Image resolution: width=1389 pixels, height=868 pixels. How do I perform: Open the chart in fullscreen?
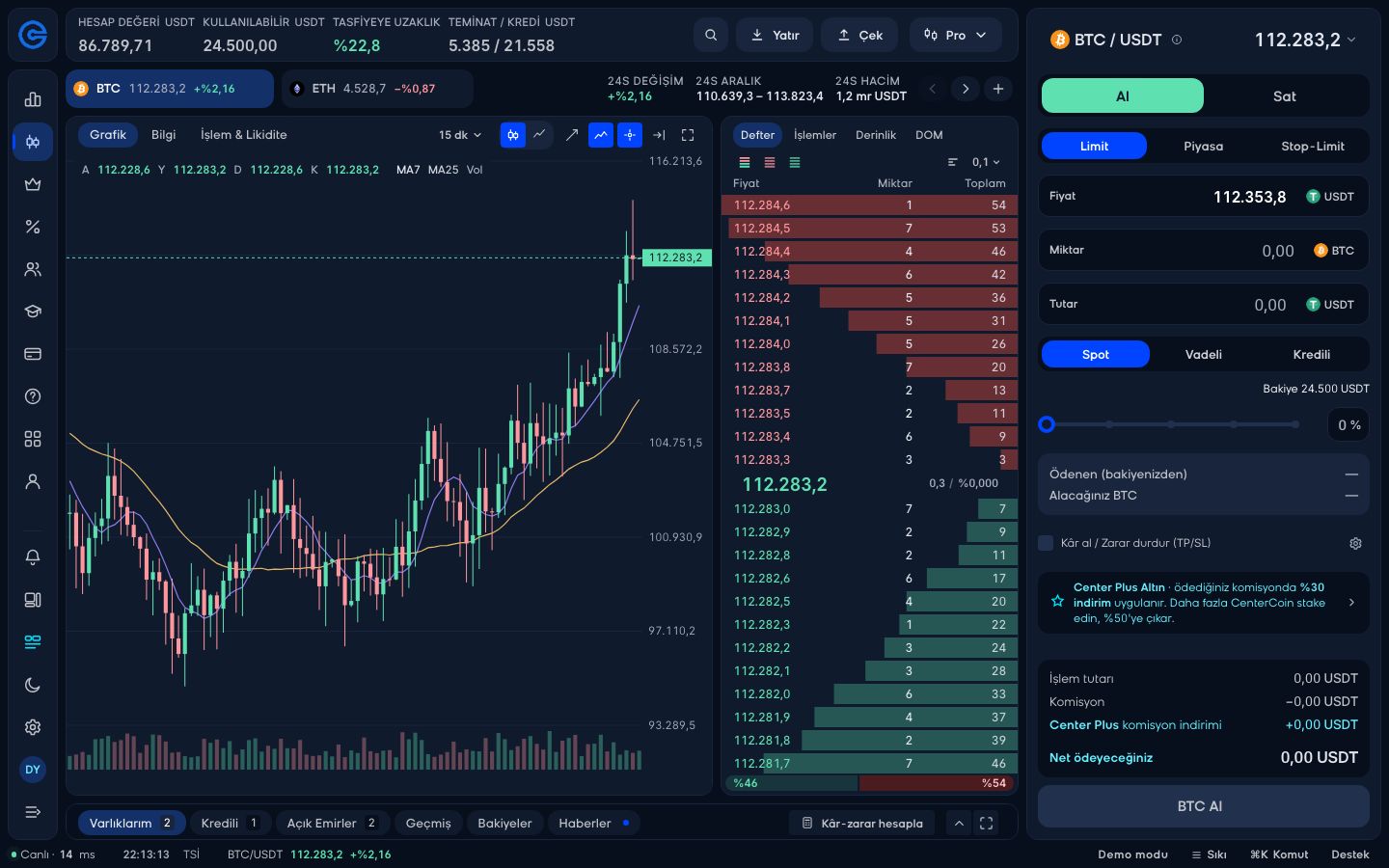click(x=688, y=135)
